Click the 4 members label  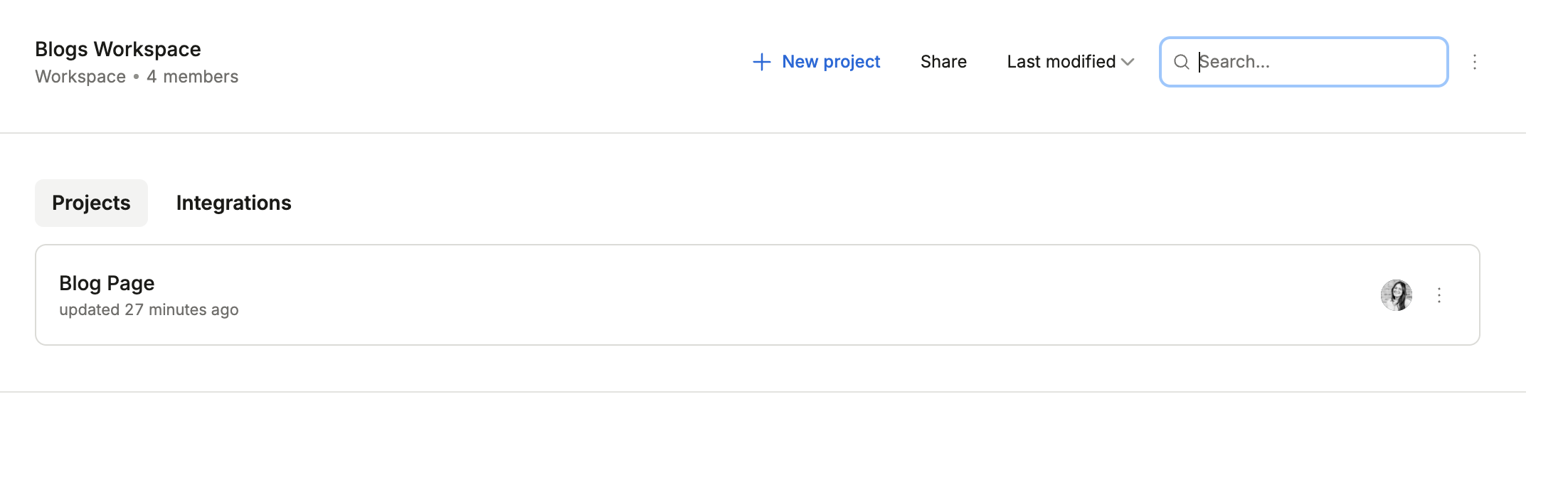point(192,77)
